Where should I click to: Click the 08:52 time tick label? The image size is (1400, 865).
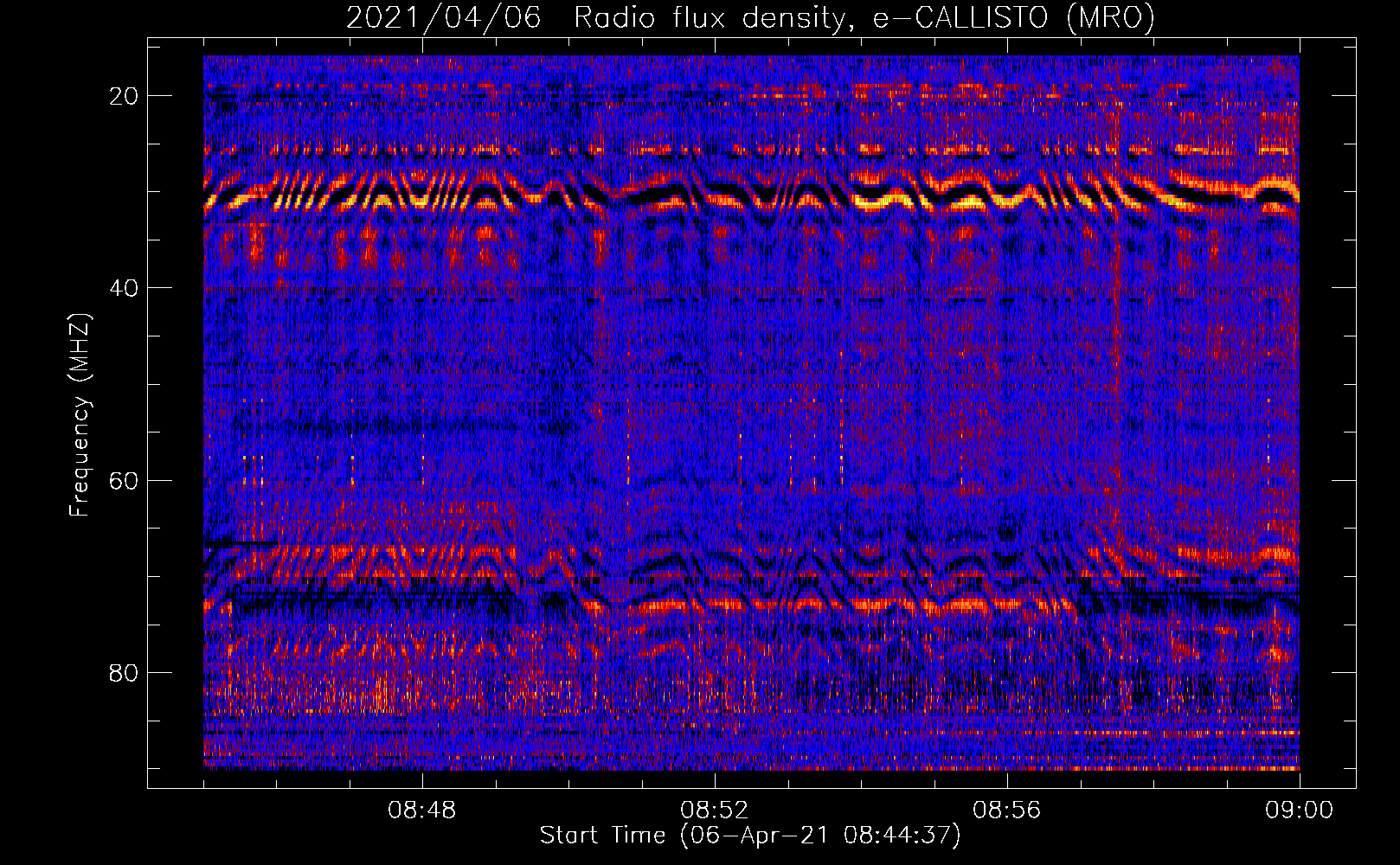[x=715, y=811]
